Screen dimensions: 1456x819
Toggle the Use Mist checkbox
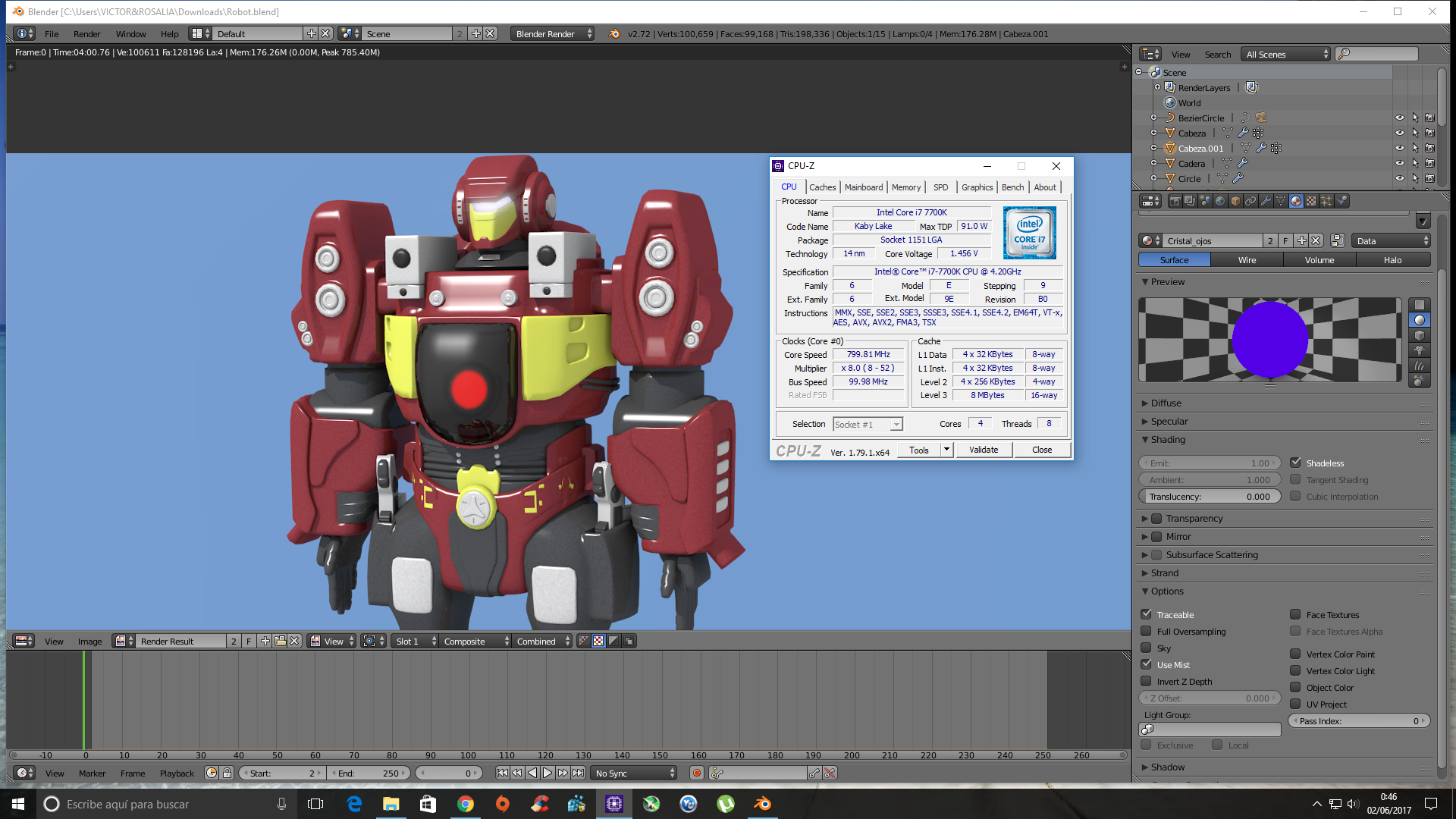point(1147,664)
